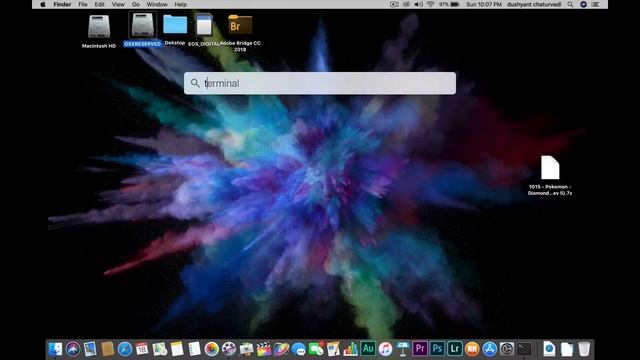Open iBooks in the dock
Image resolution: width=640 pixels, height=360 pixels.
(472, 349)
